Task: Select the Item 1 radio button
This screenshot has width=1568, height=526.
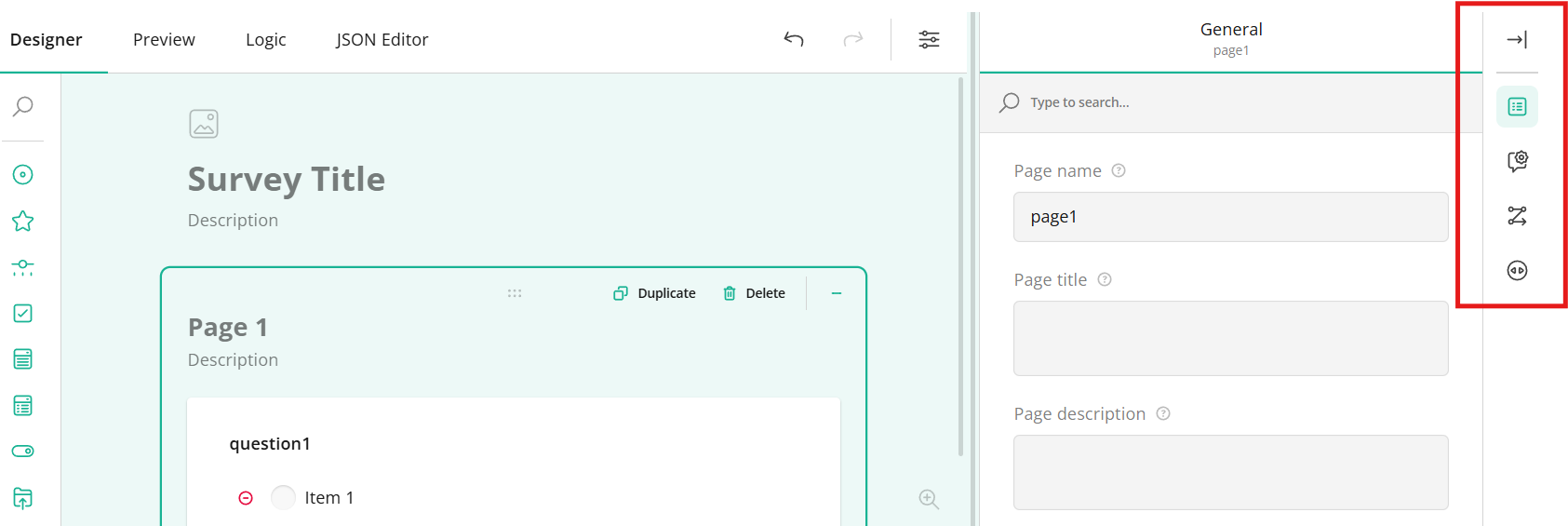Action: click(283, 497)
